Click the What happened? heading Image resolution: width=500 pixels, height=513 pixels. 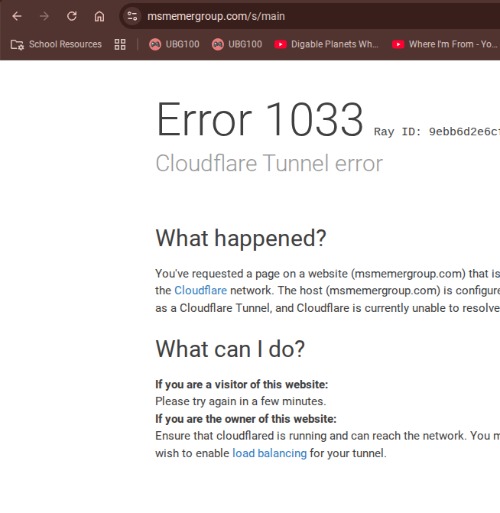(x=241, y=238)
